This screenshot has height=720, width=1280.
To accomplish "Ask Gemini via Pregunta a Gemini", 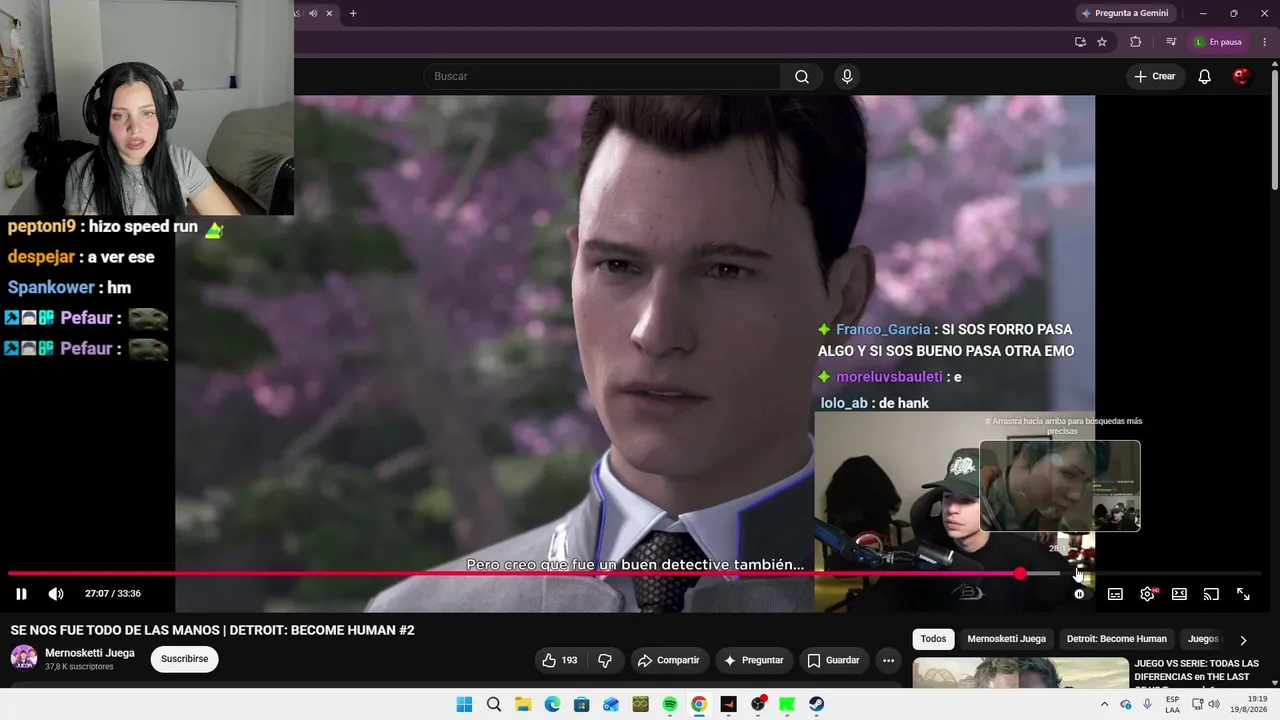I will 1124,13.
